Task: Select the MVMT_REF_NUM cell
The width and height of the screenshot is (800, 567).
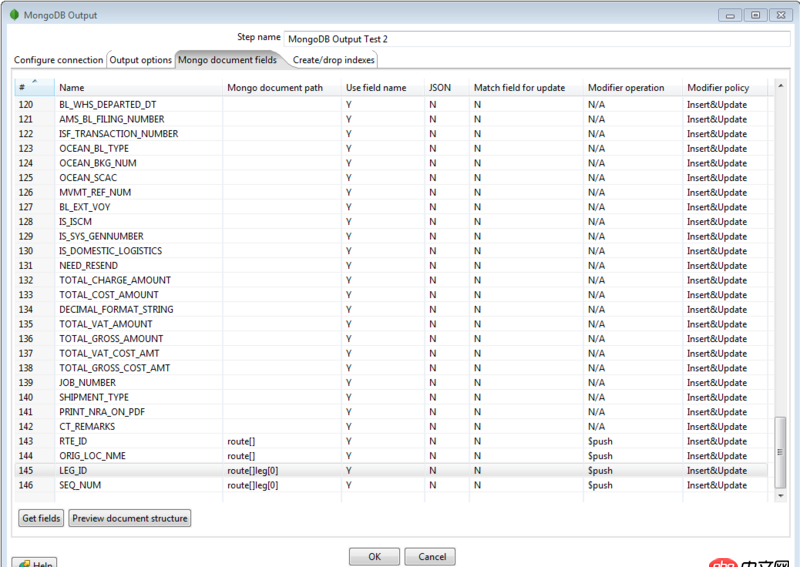Action: click(x=138, y=192)
